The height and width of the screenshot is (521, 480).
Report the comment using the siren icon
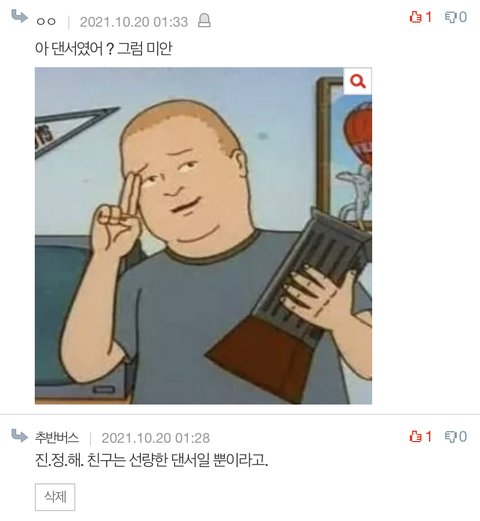click(204, 21)
